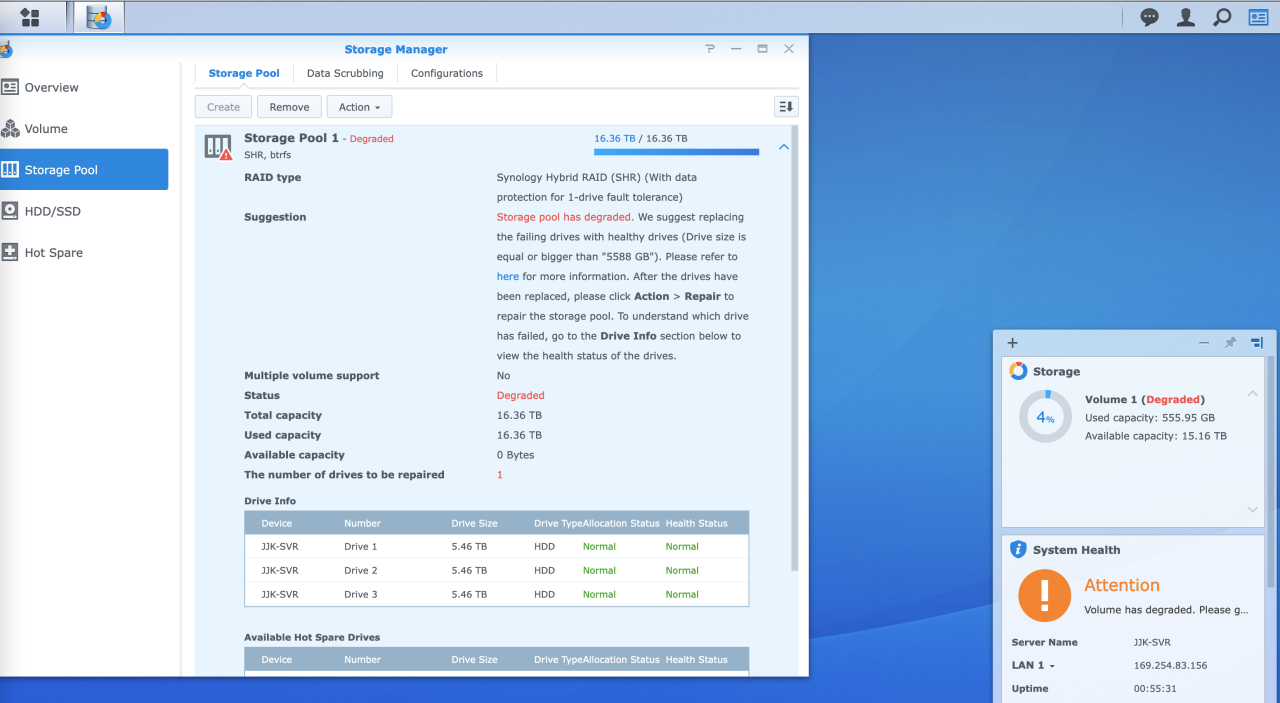Click the Storage Manager help question mark
Screen dimensions: 1280x703
point(710,49)
